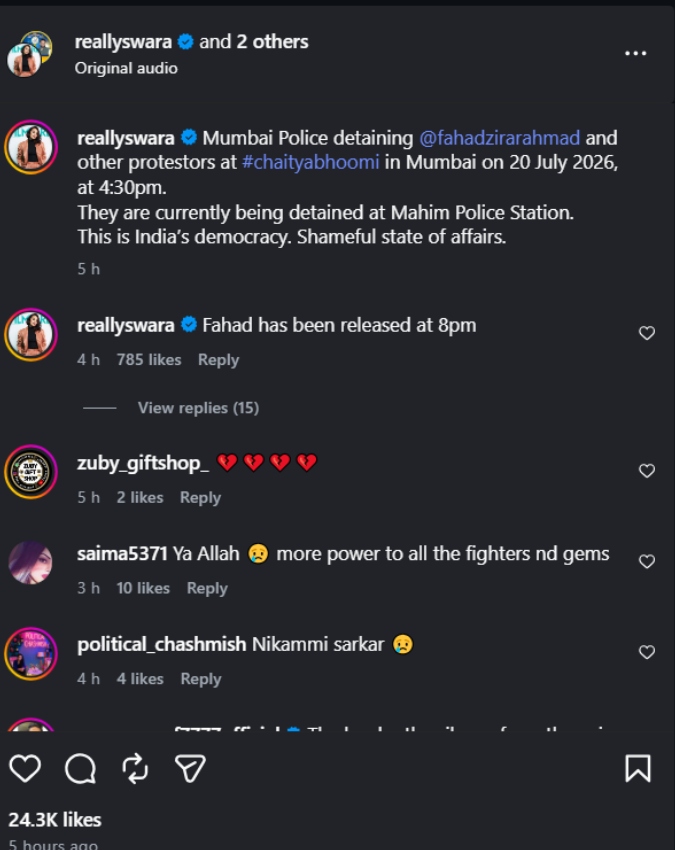Like the post with the heart icon
This screenshot has width=675, height=850.
coord(25,768)
